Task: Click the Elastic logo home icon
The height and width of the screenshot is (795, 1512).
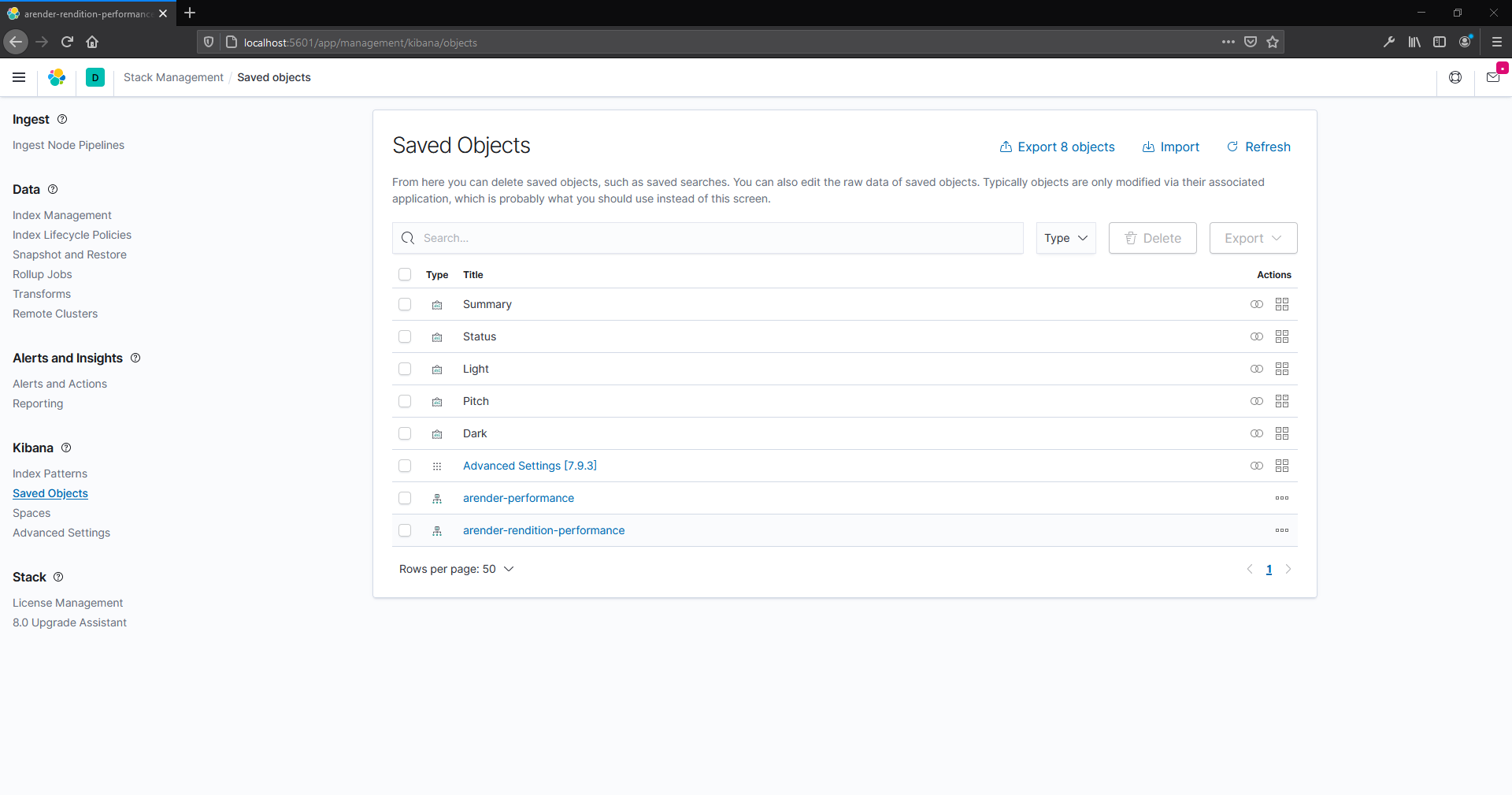Action: click(x=57, y=77)
